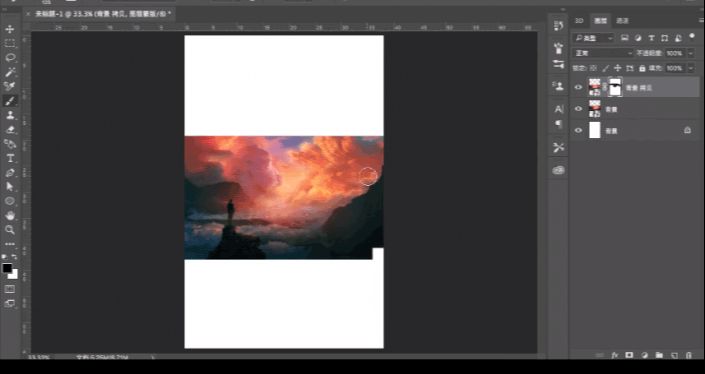Open the Character panel icon
Screen dimensions: 705x374
pyautogui.click(x=558, y=109)
